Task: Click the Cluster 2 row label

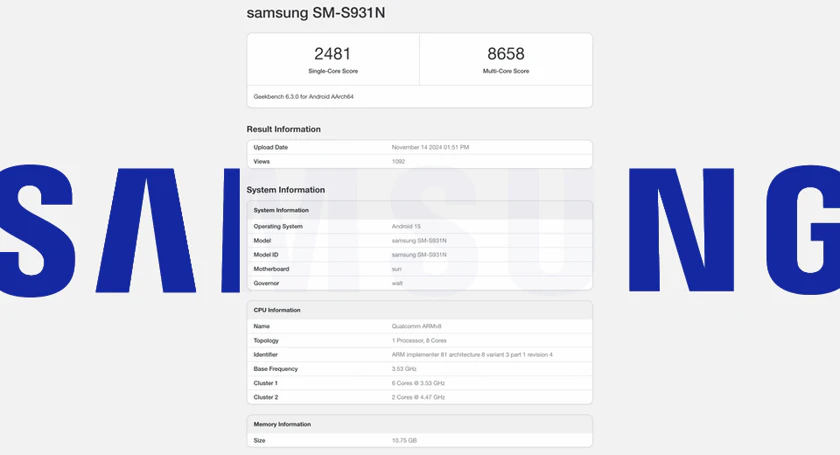Action: pos(266,397)
